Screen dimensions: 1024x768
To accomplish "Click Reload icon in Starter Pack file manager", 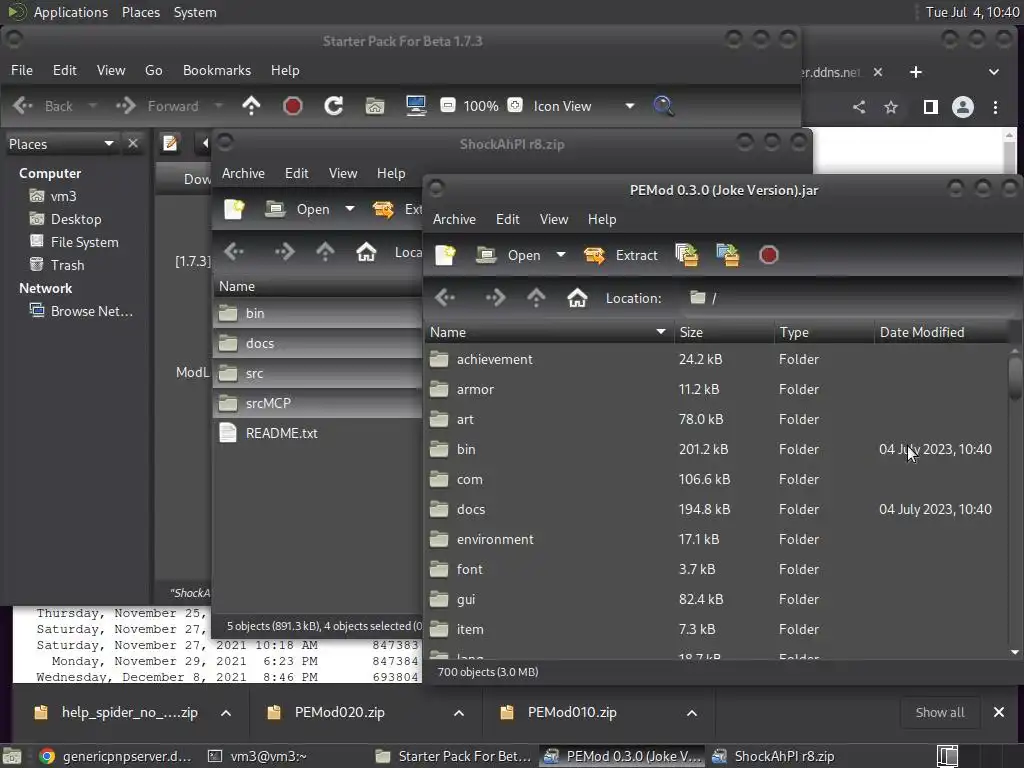I will coord(334,106).
